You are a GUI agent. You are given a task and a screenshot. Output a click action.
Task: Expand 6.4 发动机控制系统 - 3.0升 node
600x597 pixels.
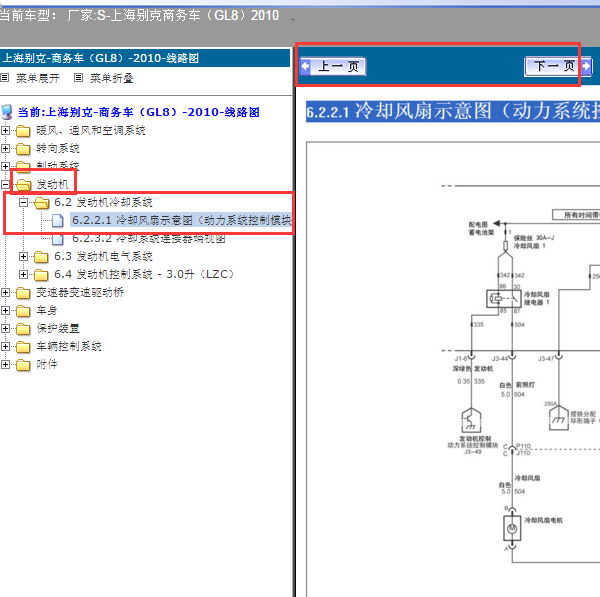[x=23, y=274]
